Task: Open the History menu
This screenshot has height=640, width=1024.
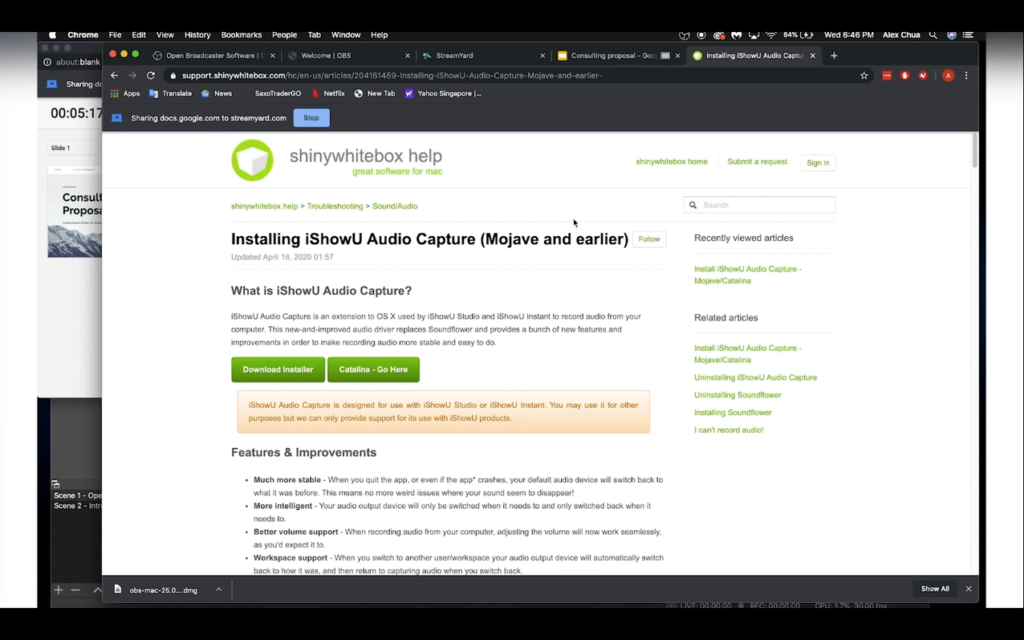Action: [197, 35]
